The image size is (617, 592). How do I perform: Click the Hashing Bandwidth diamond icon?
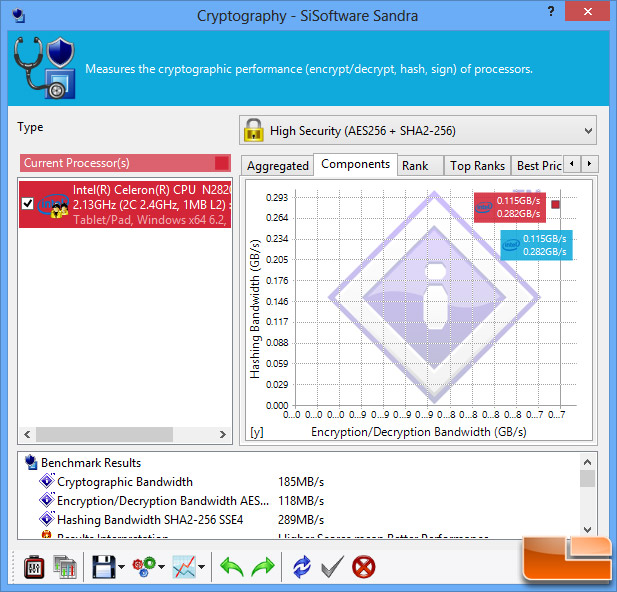click(x=47, y=519)
